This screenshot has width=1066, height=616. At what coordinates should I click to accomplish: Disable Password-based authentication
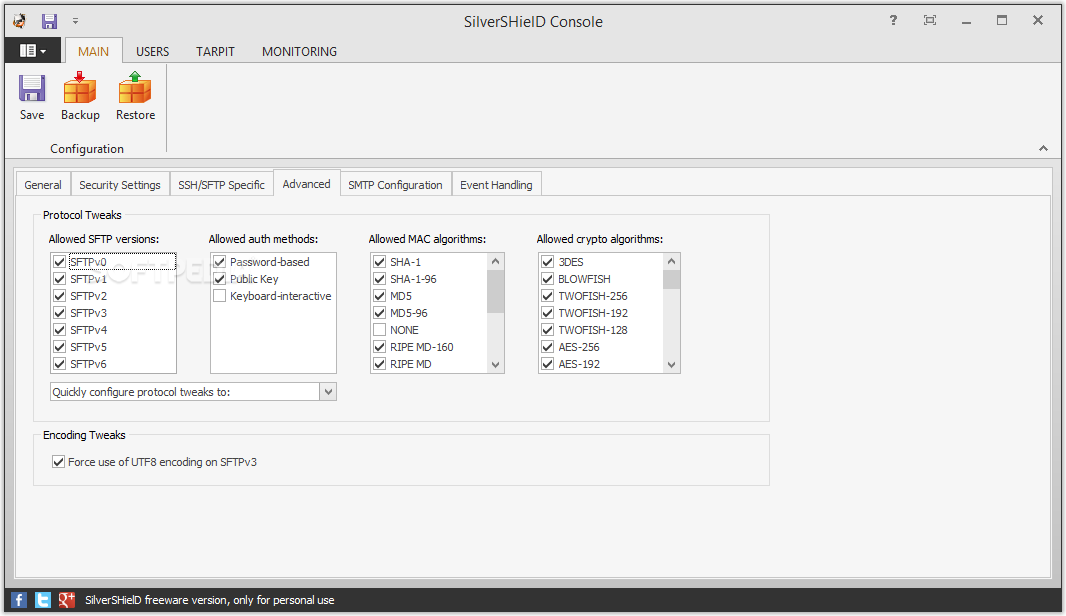pos(220,262)
